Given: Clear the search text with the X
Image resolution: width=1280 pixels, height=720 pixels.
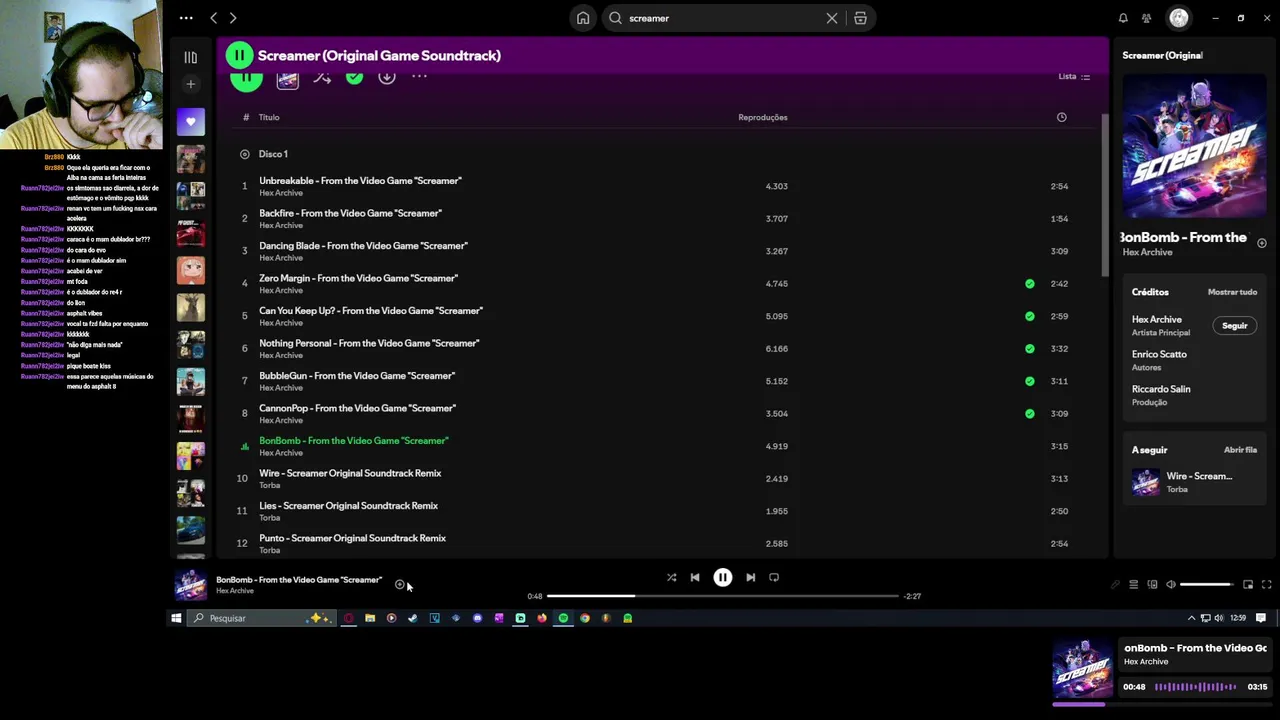Looking at the screenshot, I should (x=831, y=18).
